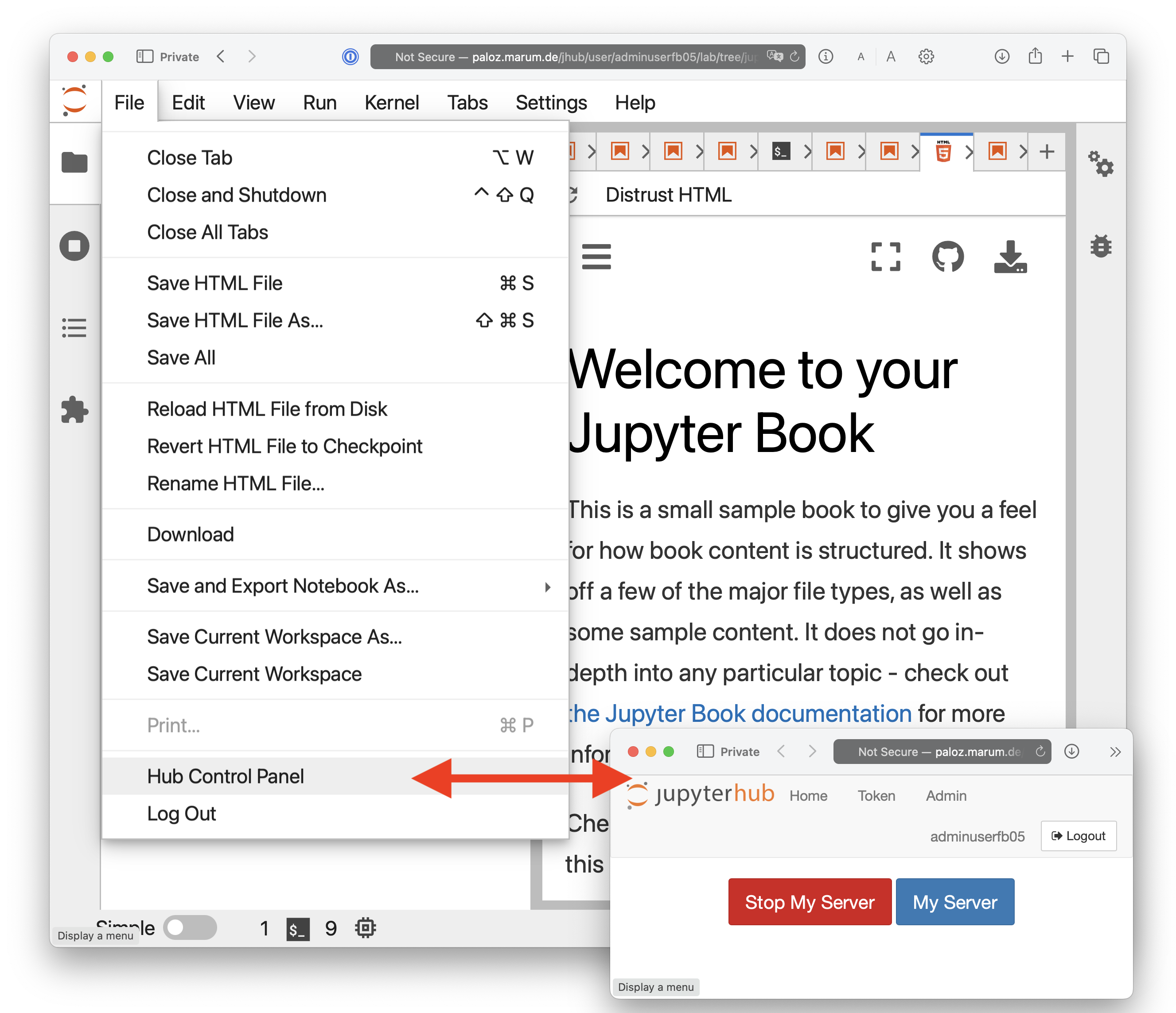Follow the Jupyter Book documentation link

pyautogui.click(x=740, y=713)
